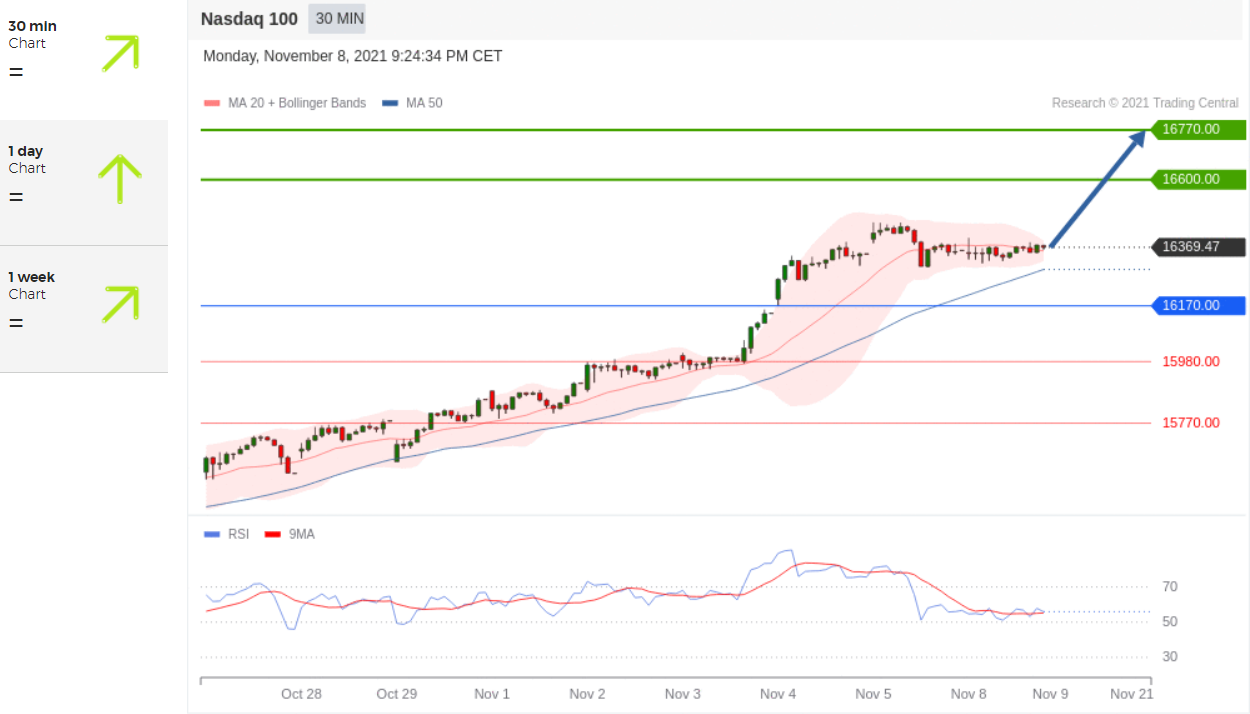1250x714 pixels.
Task: Click the green up-right arrow beside 1 week
Action: click(x=120, y=304)
